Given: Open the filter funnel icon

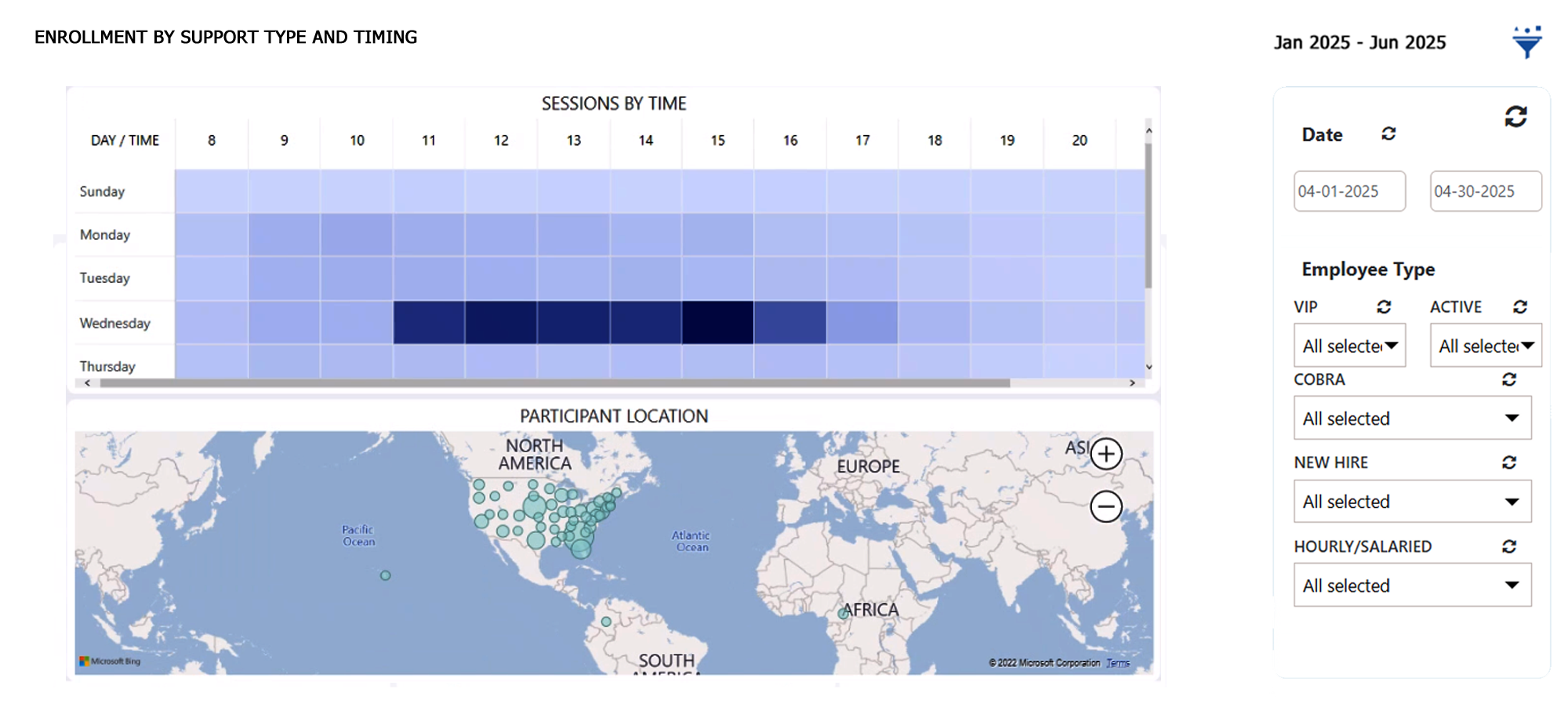Looking at the screenshot, I should (1526, 42).
